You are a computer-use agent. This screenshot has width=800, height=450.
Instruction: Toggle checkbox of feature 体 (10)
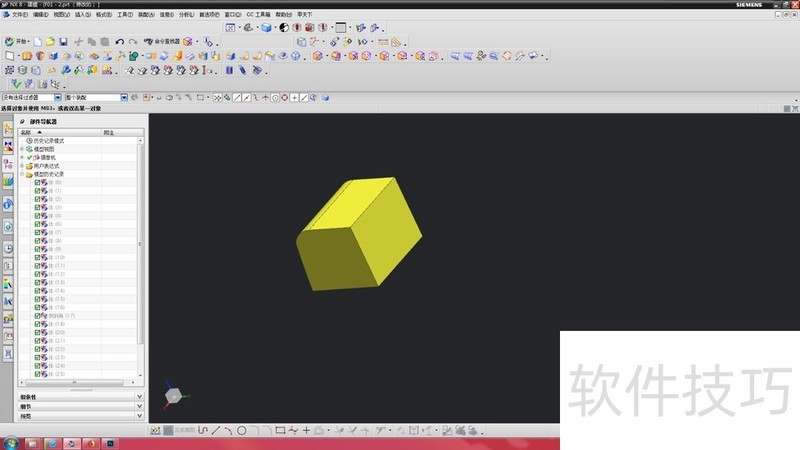(37, 258)
